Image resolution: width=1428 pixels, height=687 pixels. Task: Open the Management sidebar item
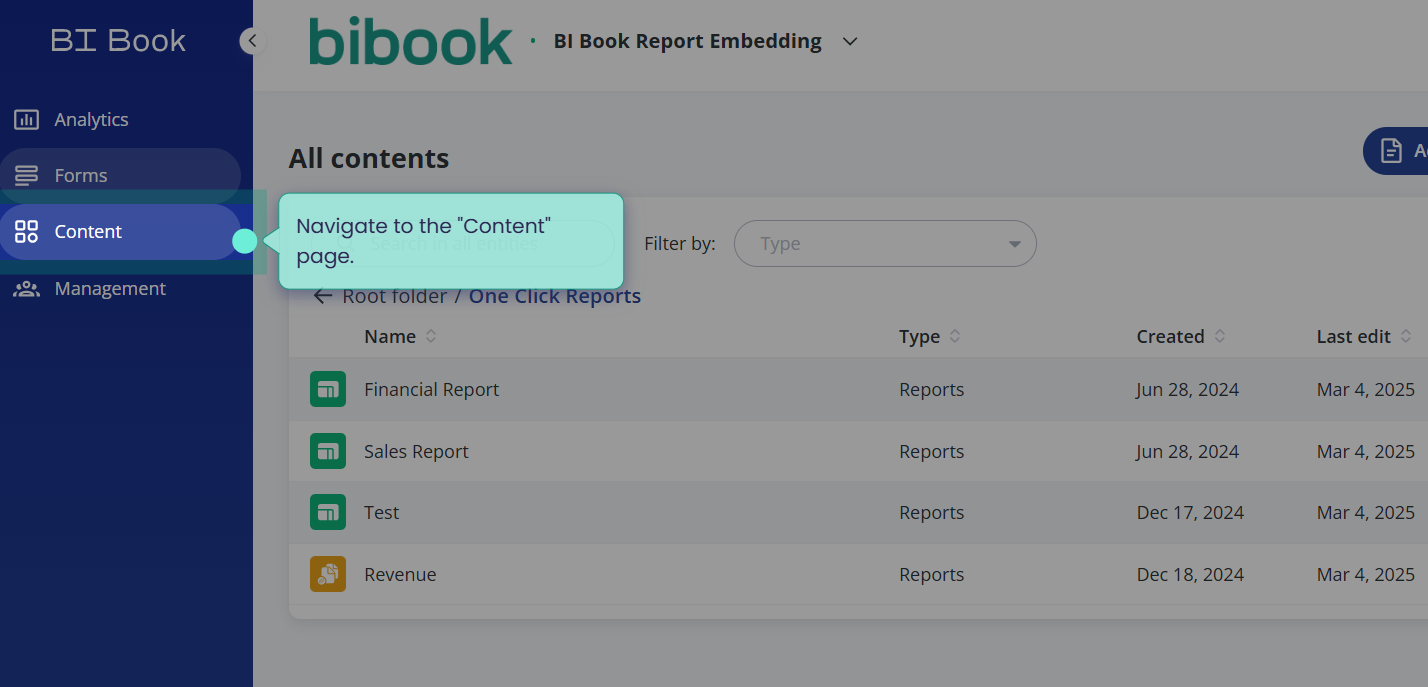pyautogui.click(x=120, y=288)
